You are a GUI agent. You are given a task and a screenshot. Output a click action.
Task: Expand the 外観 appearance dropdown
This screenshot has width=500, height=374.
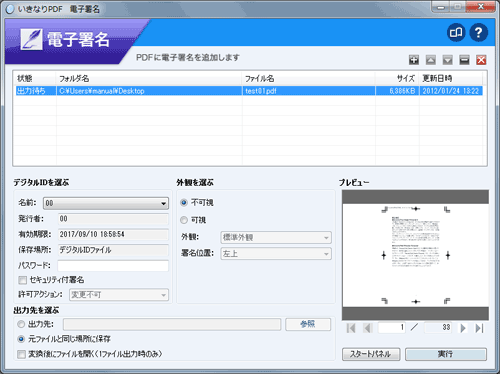coord(276,237)
